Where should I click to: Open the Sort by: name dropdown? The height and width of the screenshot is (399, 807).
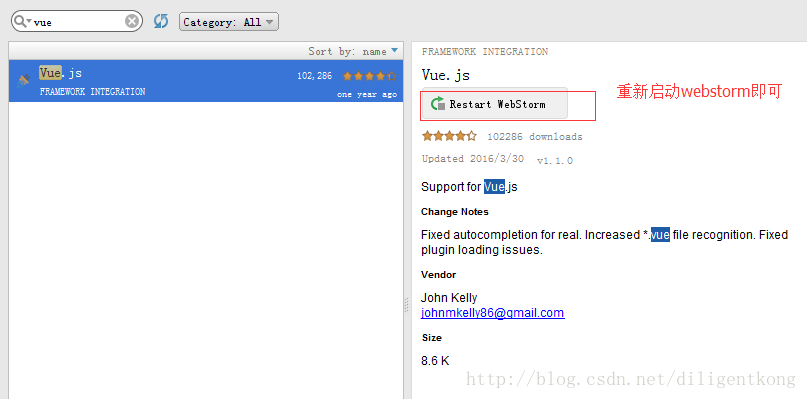(x=353, y=51)
